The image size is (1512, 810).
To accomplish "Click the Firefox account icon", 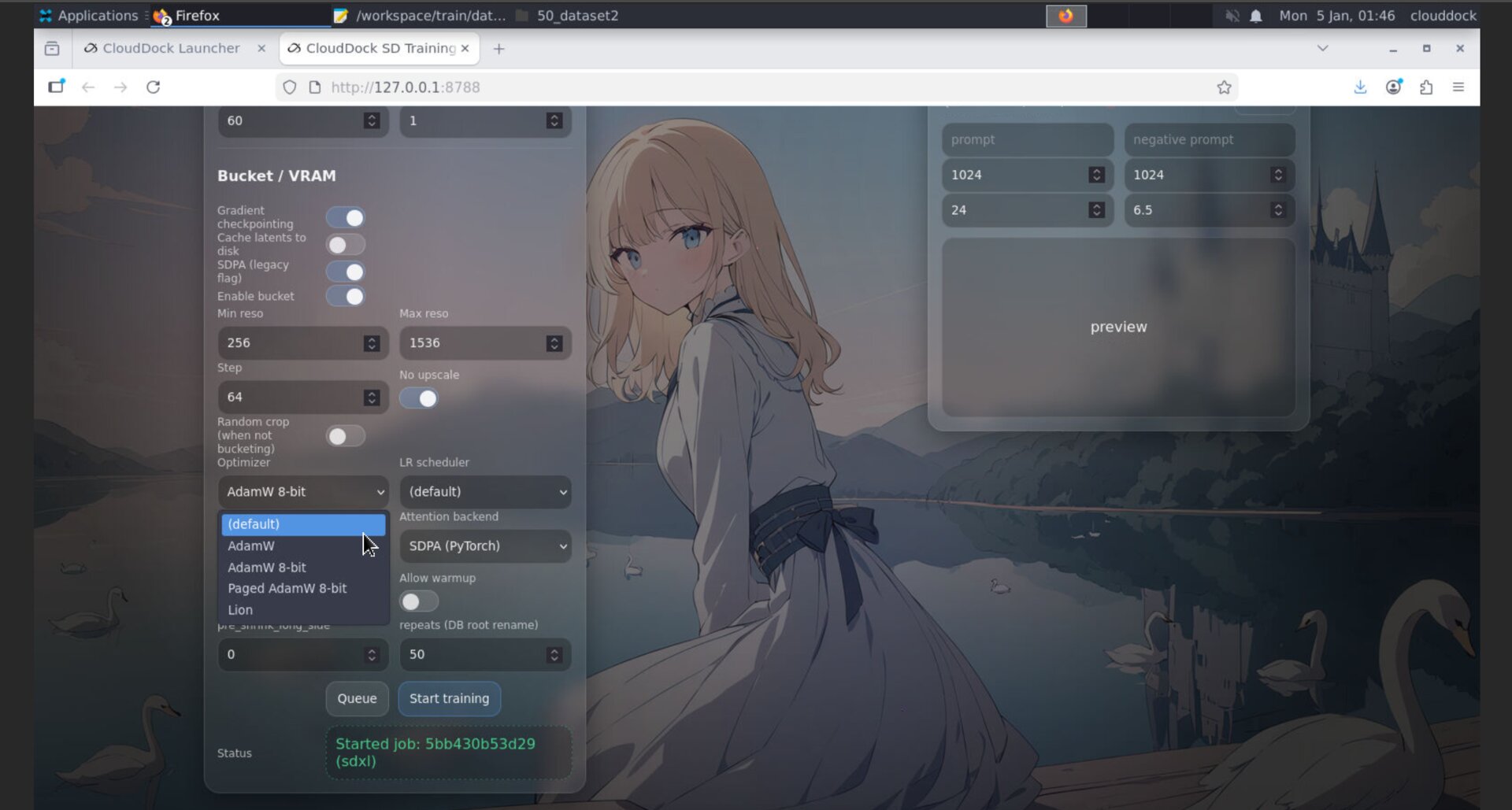I will pyautogui.click(x=1394, y=87).
